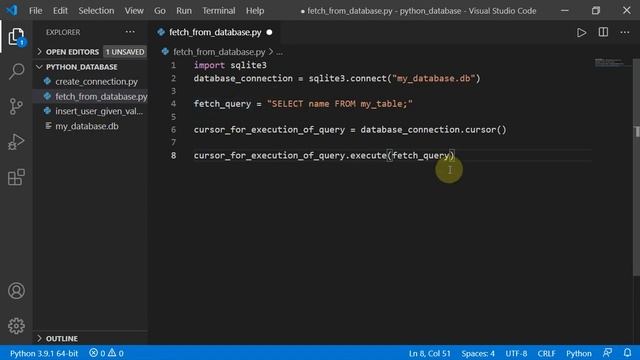
Task: Collapse the PYTHON_DATABASE folder section
Action: coord(81,67)
